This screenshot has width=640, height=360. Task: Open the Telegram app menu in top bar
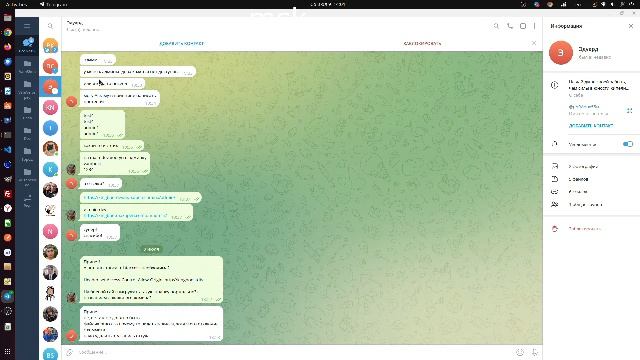[x=54, y=4]
